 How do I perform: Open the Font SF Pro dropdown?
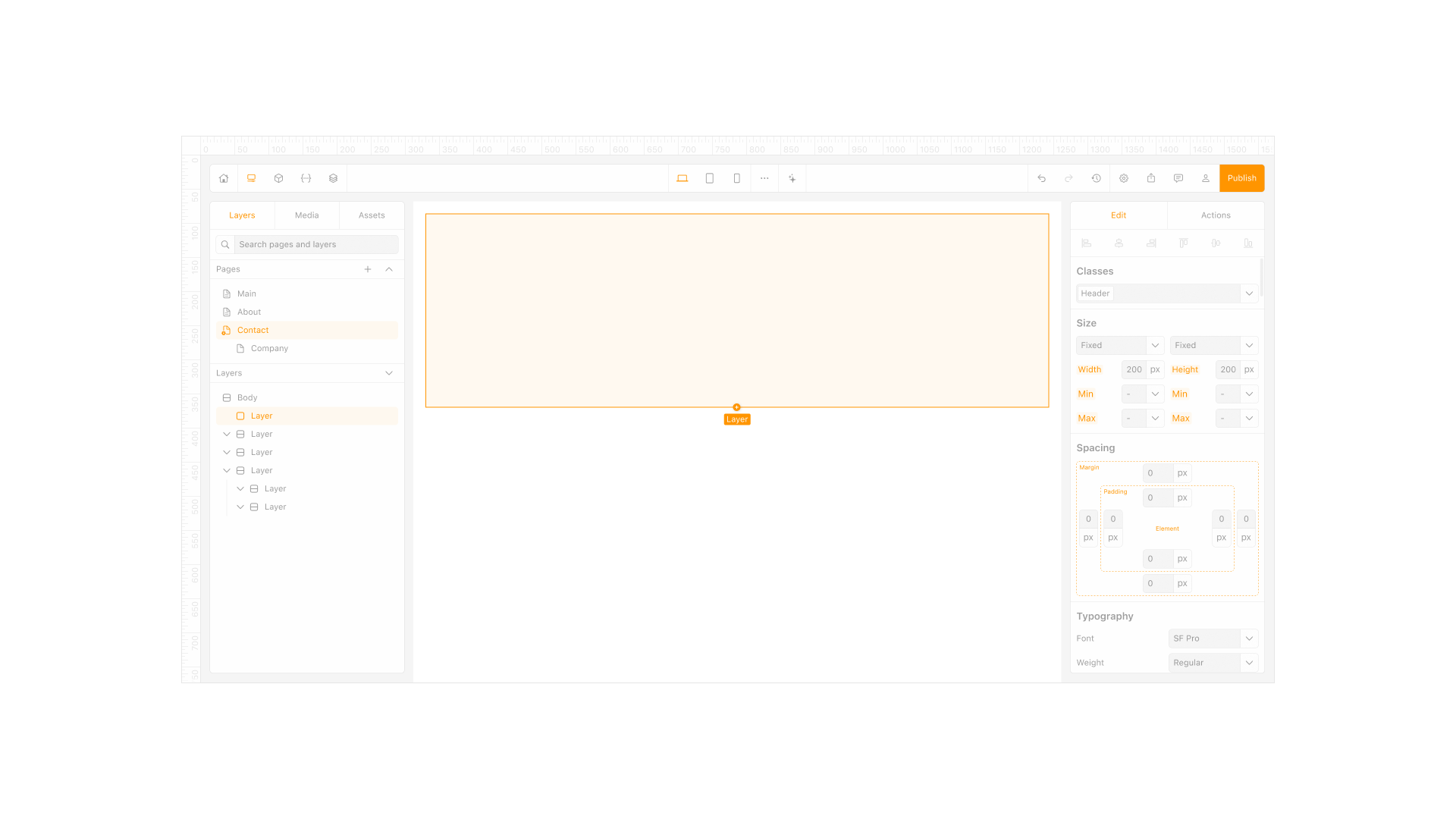pos(1213,639)
